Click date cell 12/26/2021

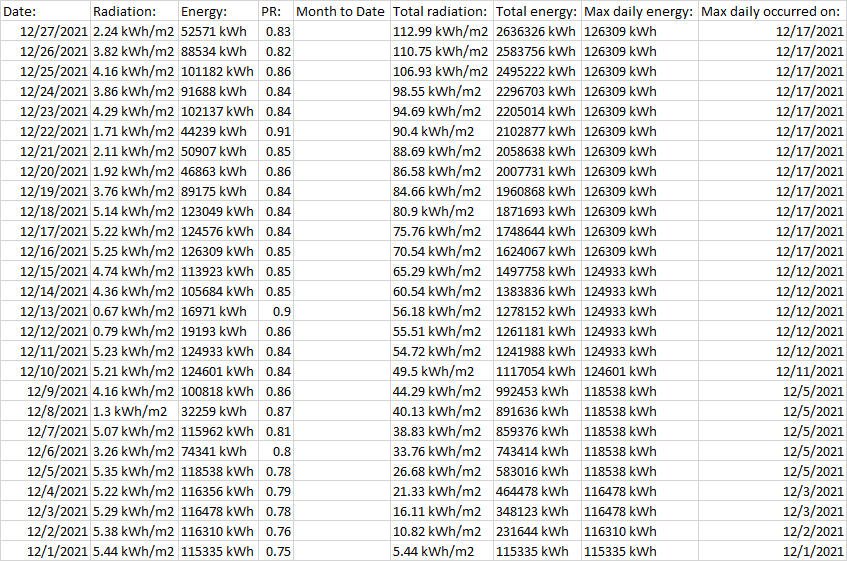[x=45, y=51]
